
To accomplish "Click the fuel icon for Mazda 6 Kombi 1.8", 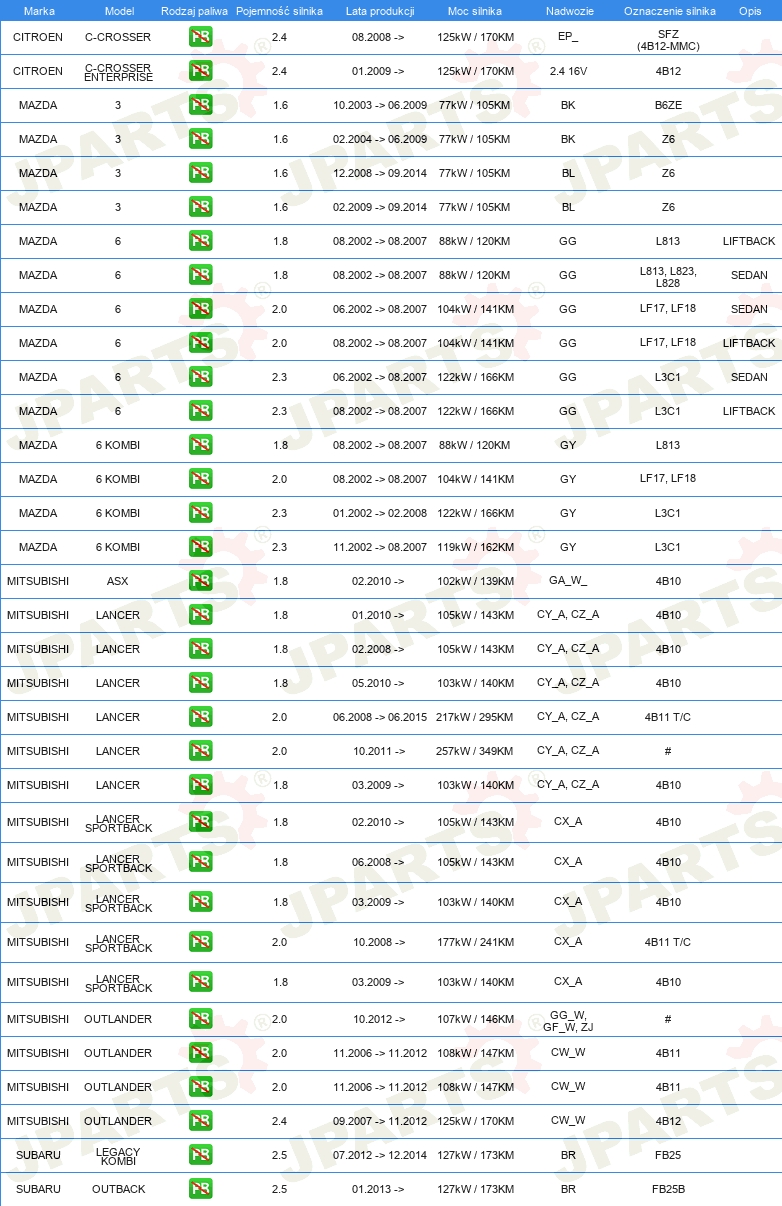I will point(200,446).
